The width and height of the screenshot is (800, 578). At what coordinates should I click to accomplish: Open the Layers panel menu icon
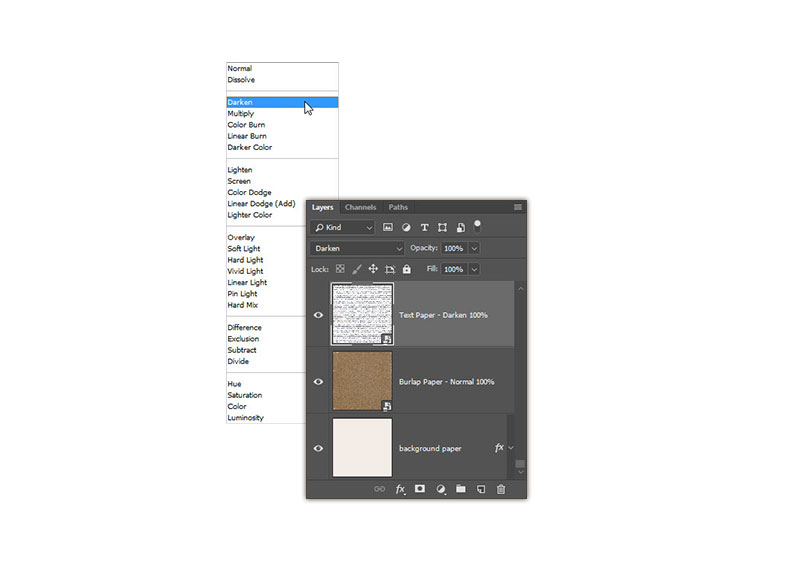[x=518, y=207]
